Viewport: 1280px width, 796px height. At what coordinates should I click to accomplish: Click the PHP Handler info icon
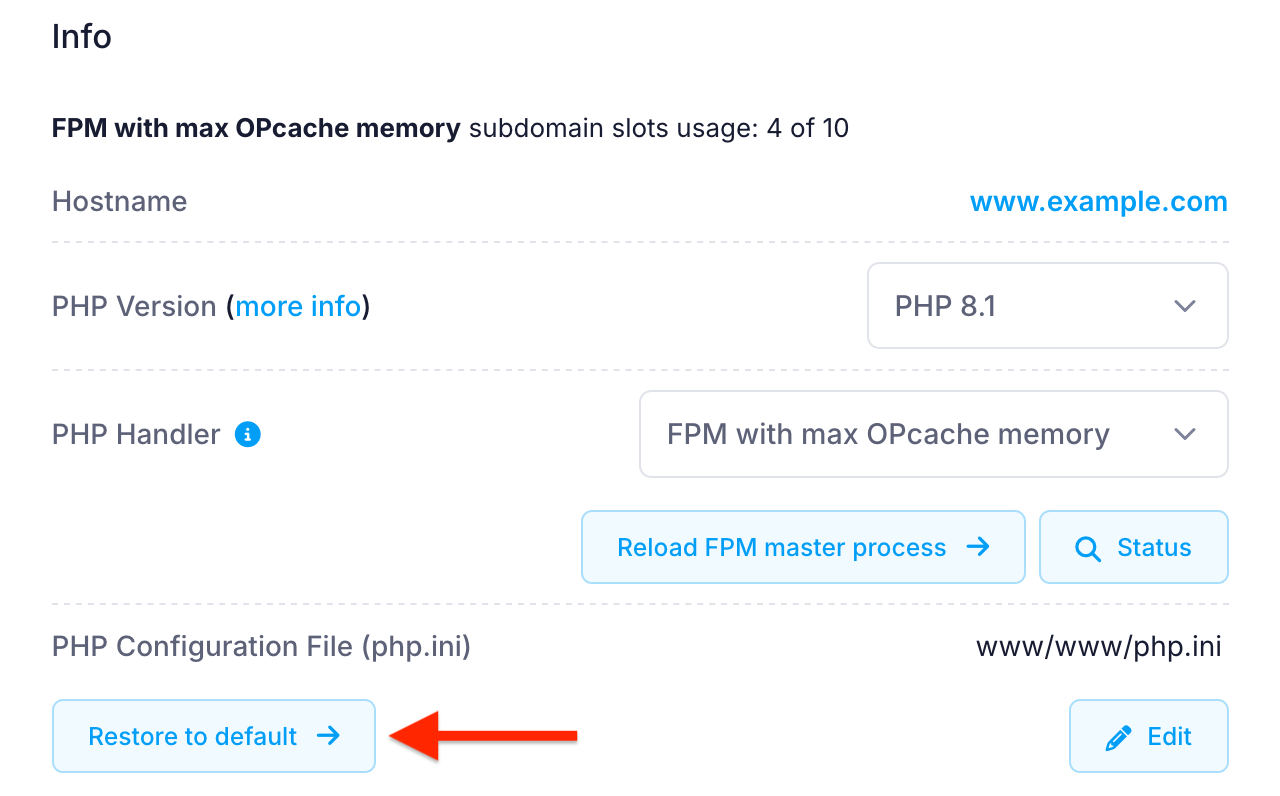tap(247, 434)
